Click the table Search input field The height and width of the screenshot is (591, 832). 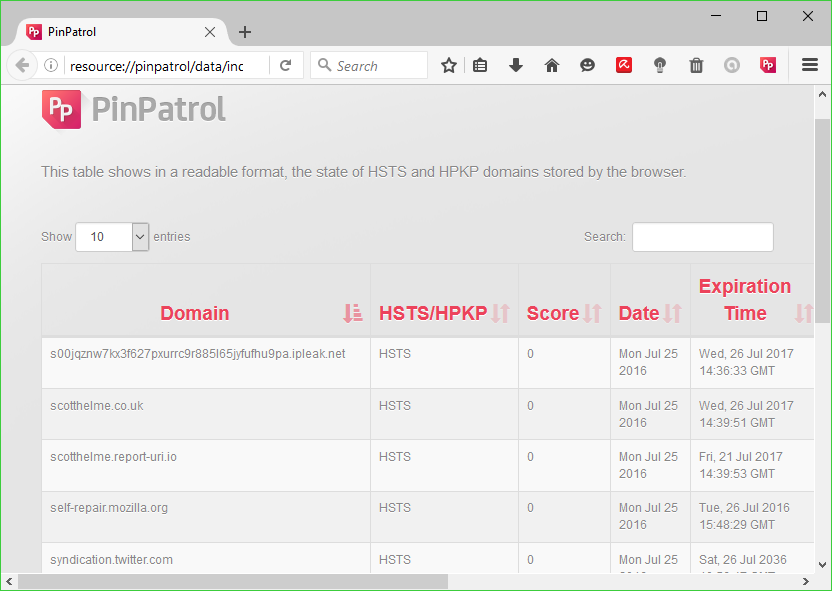coord(703,237)
